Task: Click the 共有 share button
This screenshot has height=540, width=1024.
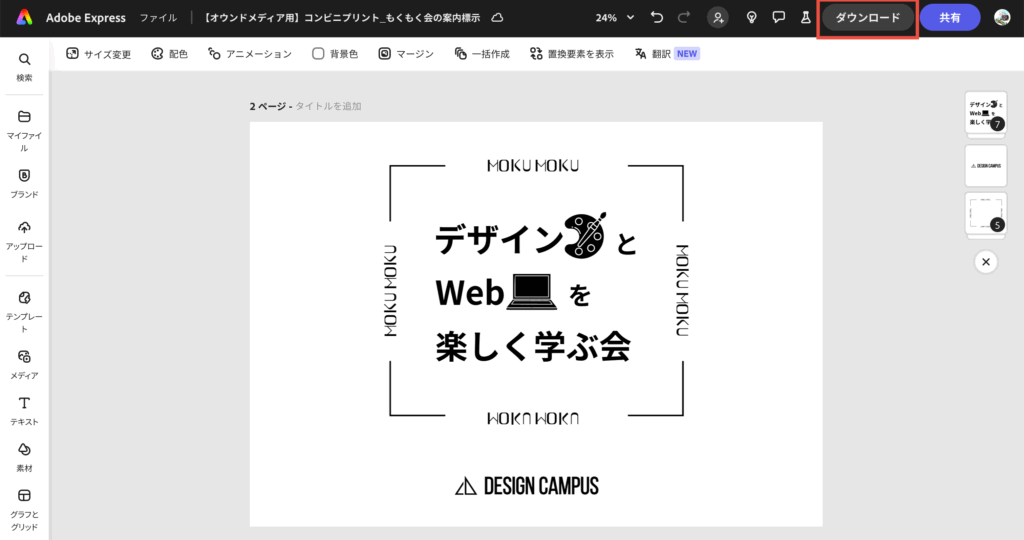Action: [x=949, y=18]
